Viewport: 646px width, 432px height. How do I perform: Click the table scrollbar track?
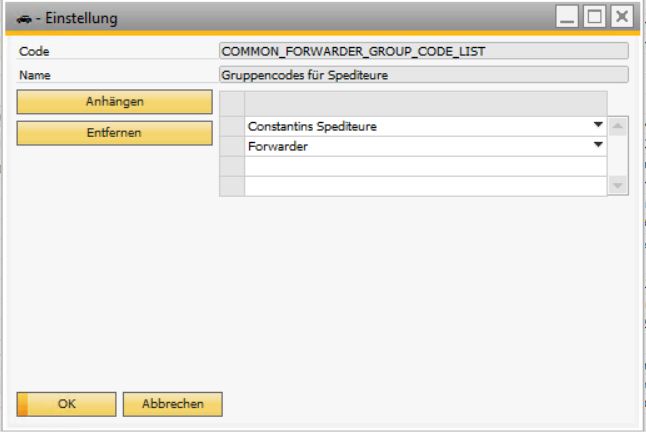point(618,156)
